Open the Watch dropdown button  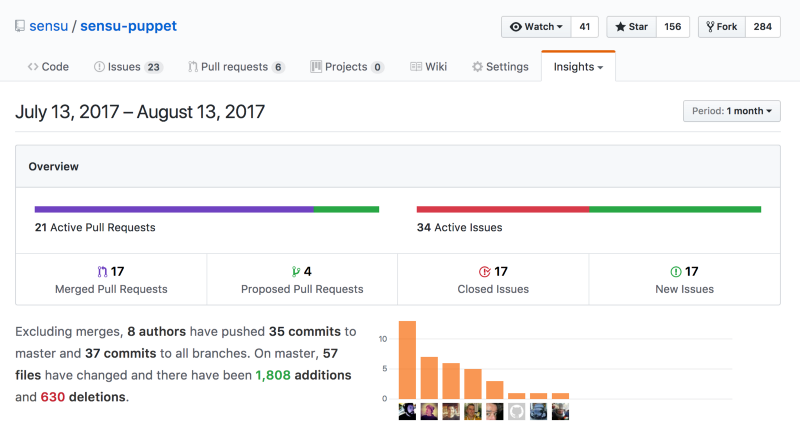pyautogui.click(x=536, y=27)
